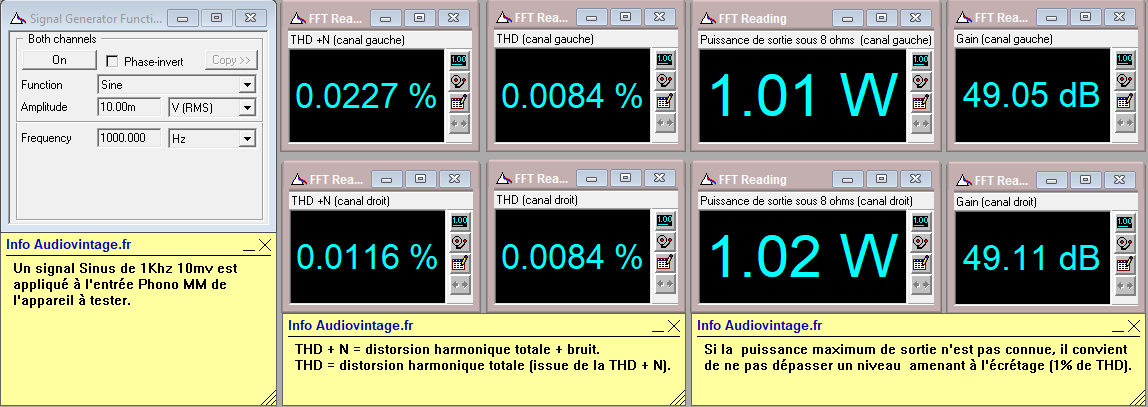The width and height of the screenshot is (1148, 407).
Task: Click the alarm bell icon in THD (canal droit) window
Action: 664,242
